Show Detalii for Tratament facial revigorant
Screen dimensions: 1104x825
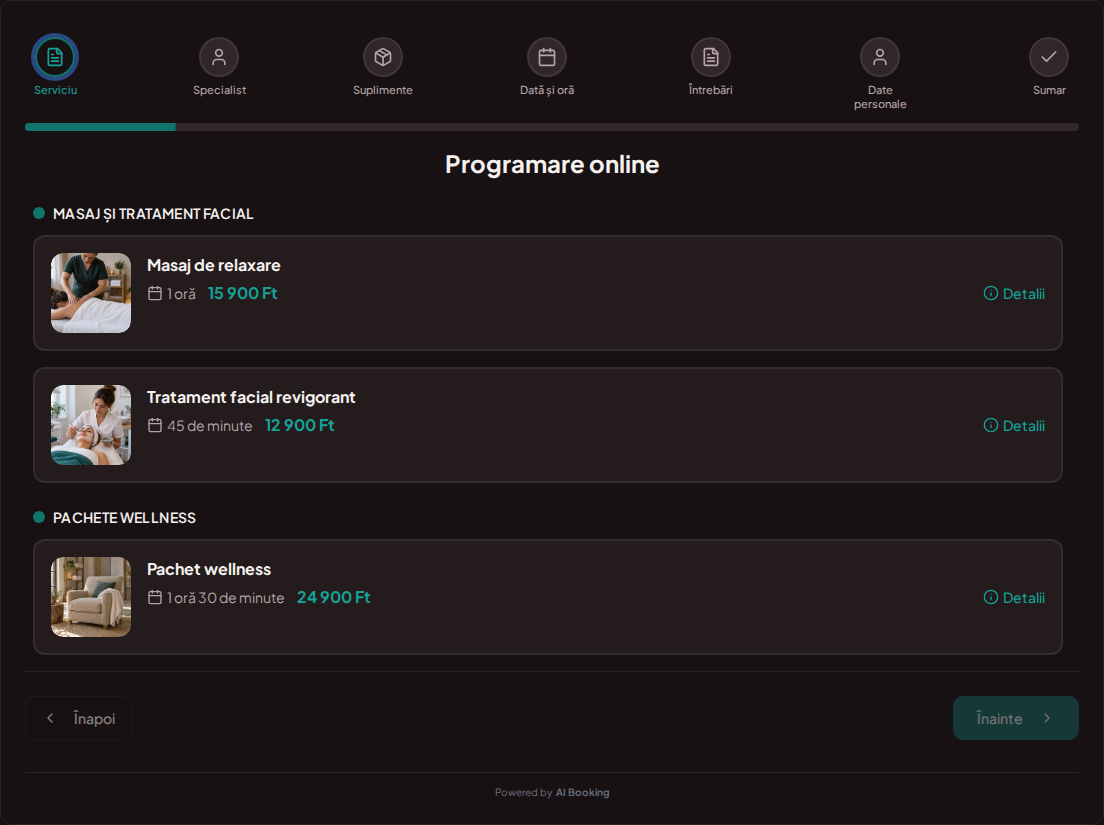(x=1014, y=426)
